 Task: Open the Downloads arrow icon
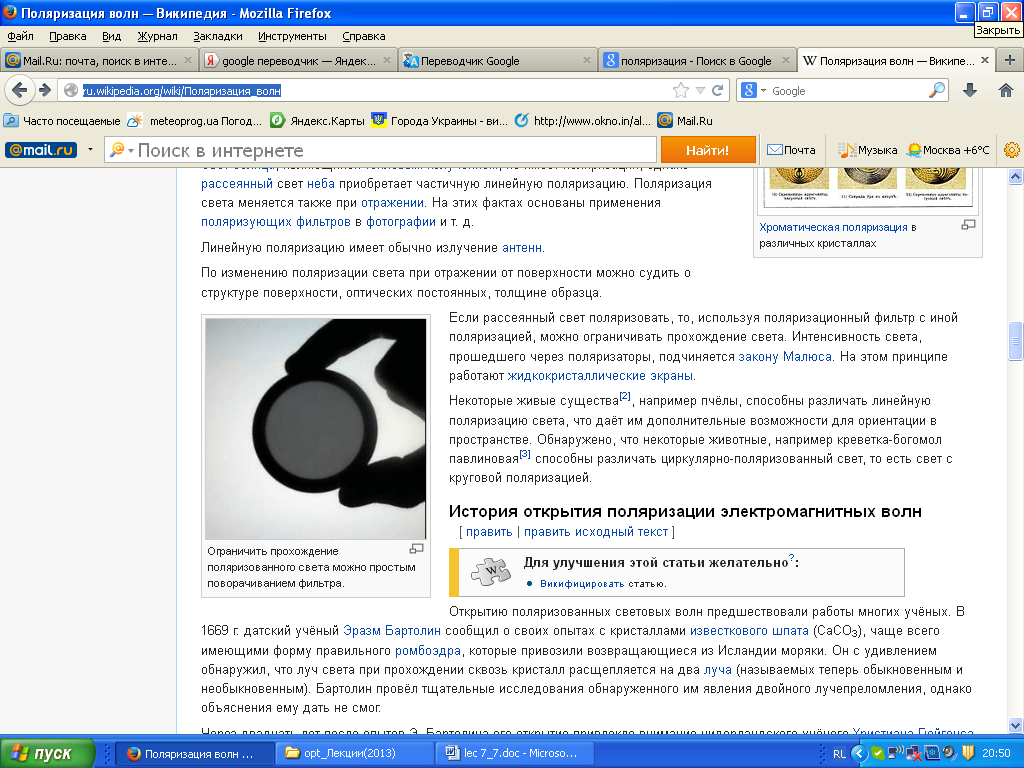point(970,90)
